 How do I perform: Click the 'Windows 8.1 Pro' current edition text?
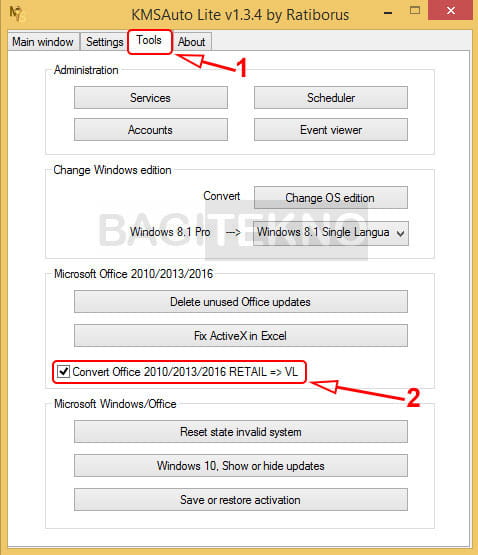(x=170, y=232)
